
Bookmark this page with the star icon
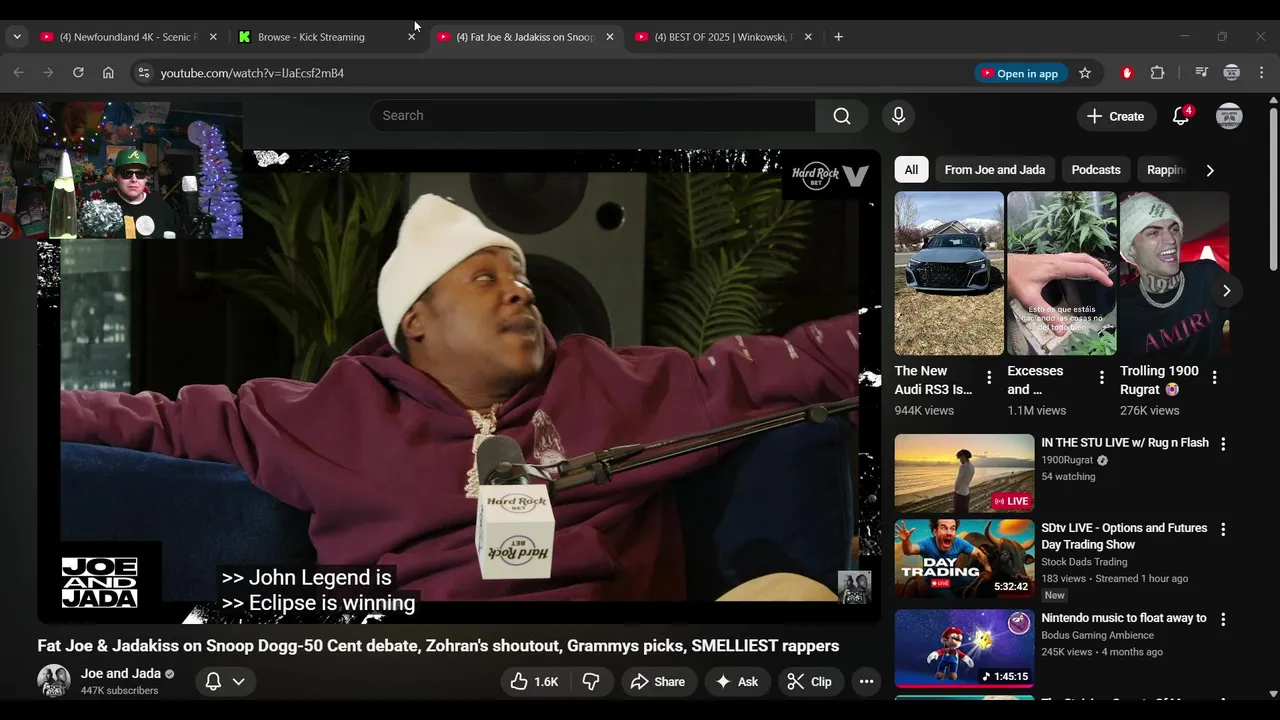[1085, 73]
